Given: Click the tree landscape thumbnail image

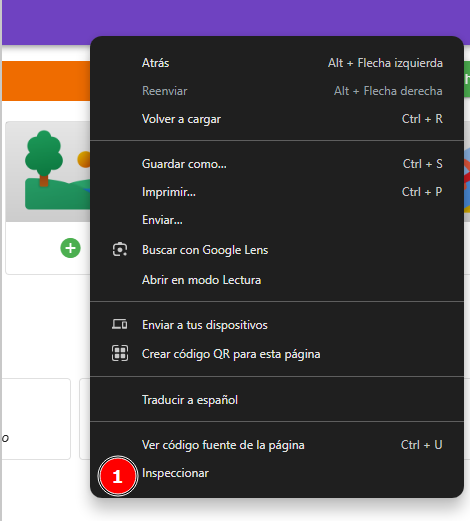Looking at the screenshot, I should pyautogui.click(x=48, y=171).
